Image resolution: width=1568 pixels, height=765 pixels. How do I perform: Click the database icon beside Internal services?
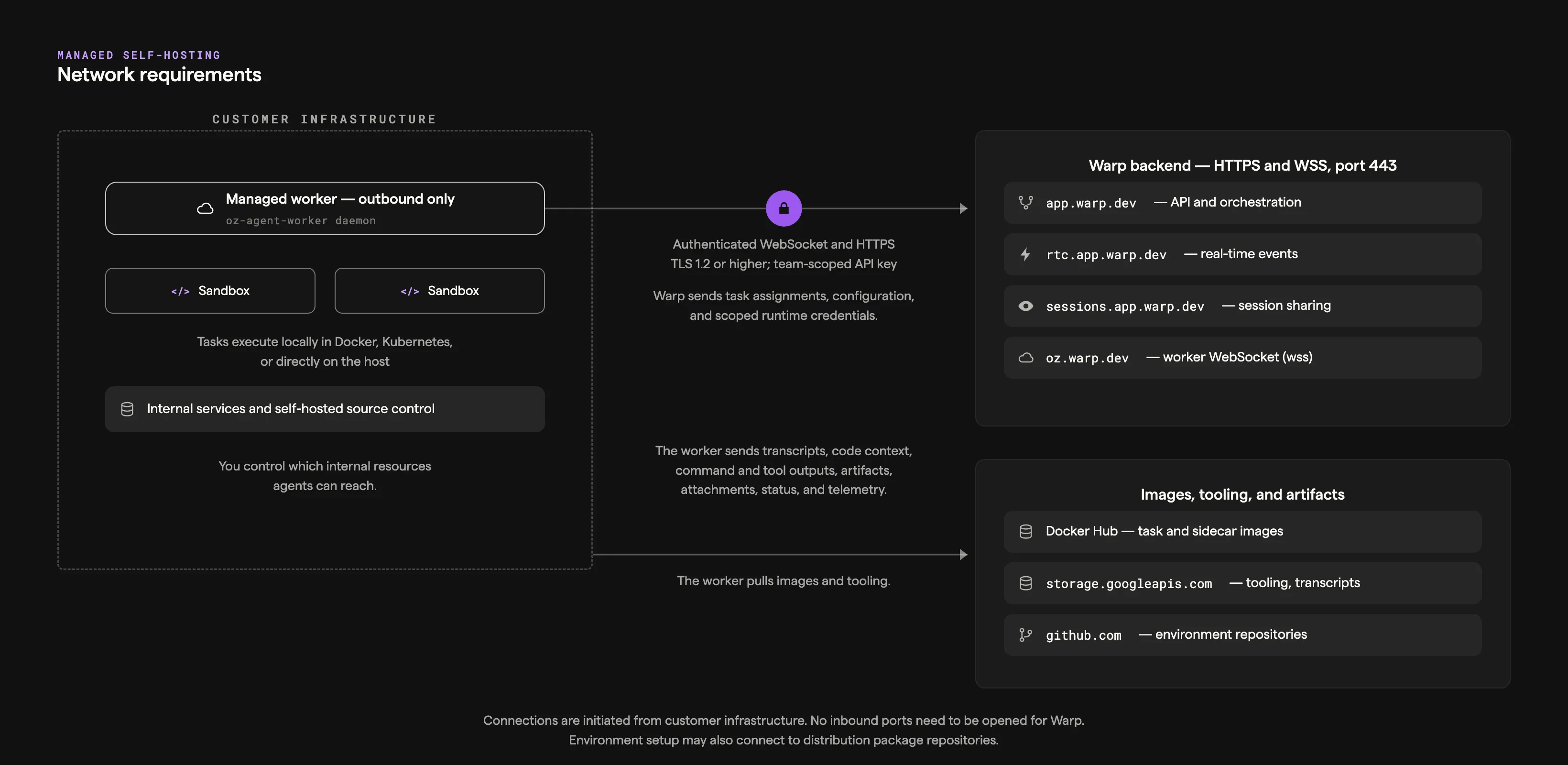[x=127, y=409]
